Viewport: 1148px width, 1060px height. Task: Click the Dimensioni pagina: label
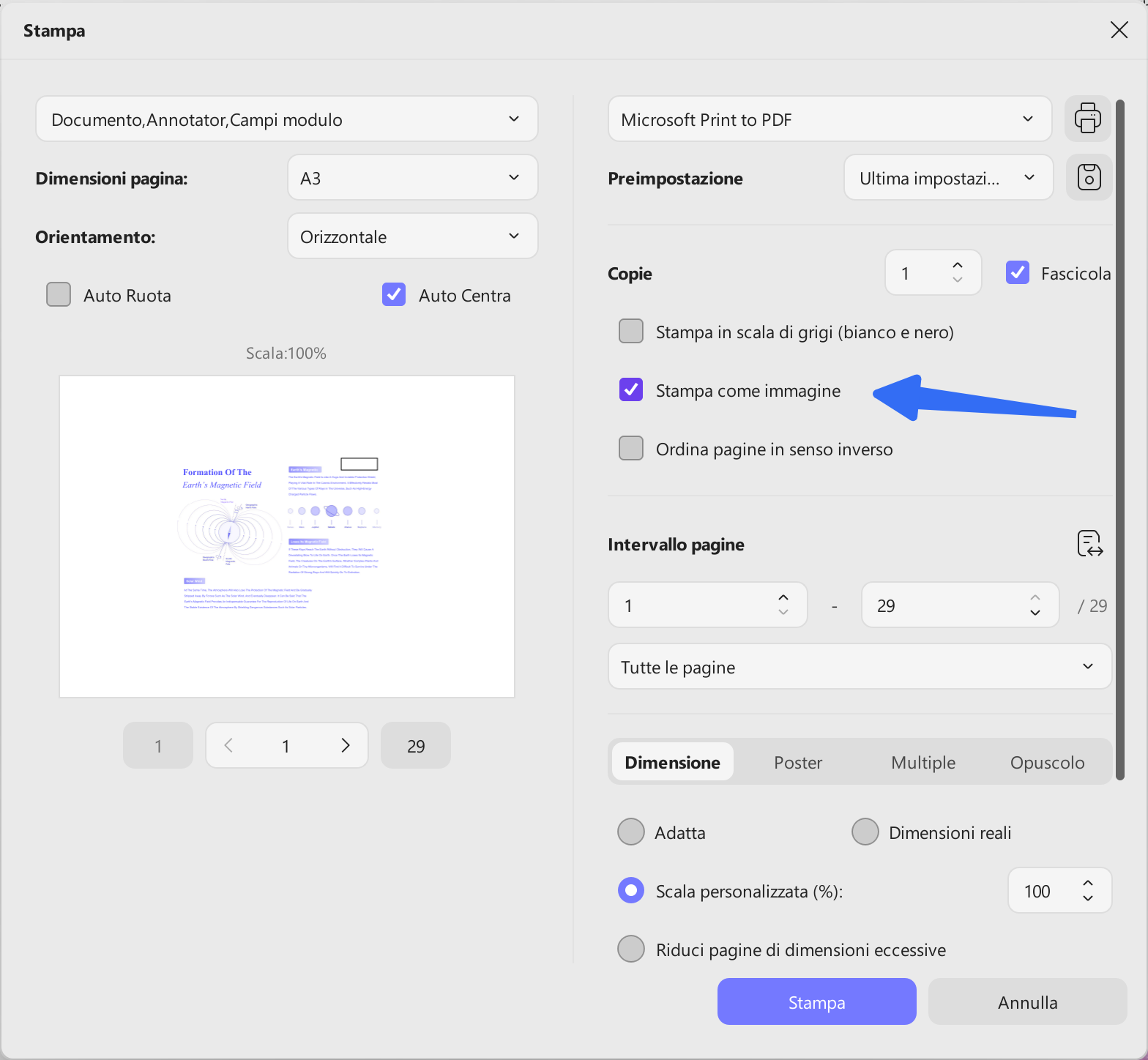(111, 178)
